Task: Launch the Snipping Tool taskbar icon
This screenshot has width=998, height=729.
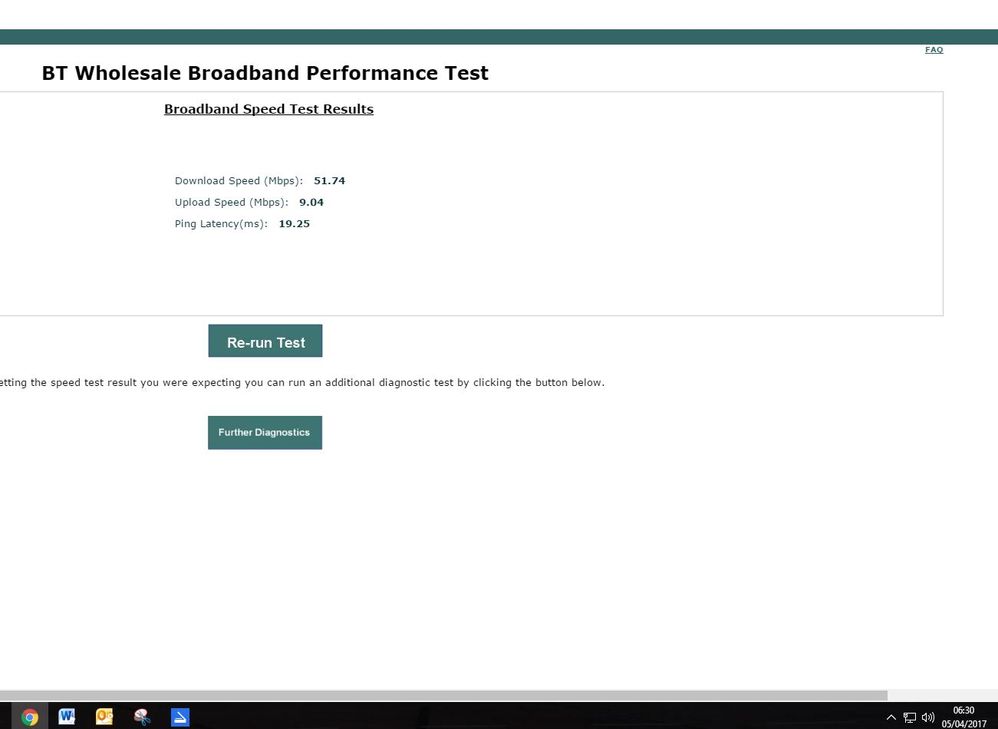Action: (x=142, y=717)
